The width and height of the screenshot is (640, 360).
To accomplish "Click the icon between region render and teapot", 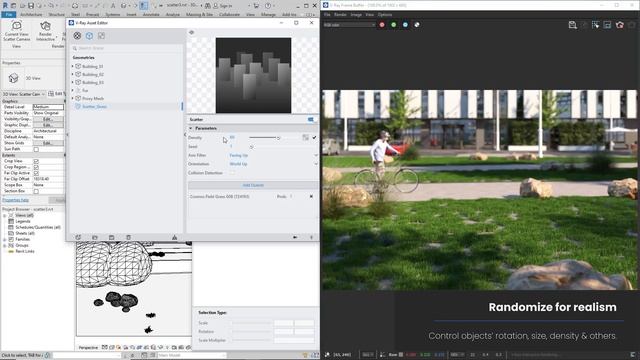I will 607,25.
